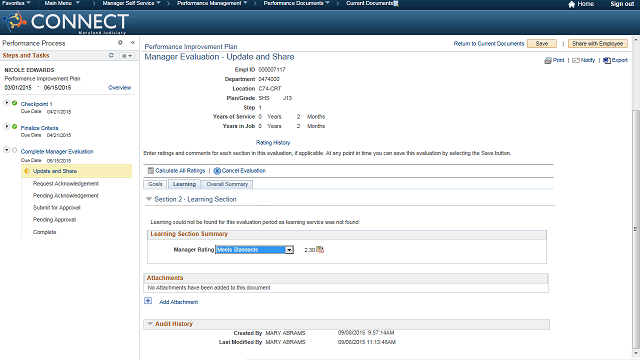Click the Current Documents breadcrumb
Viewport: 640px width, 360px height.
[x=369, y=3]
